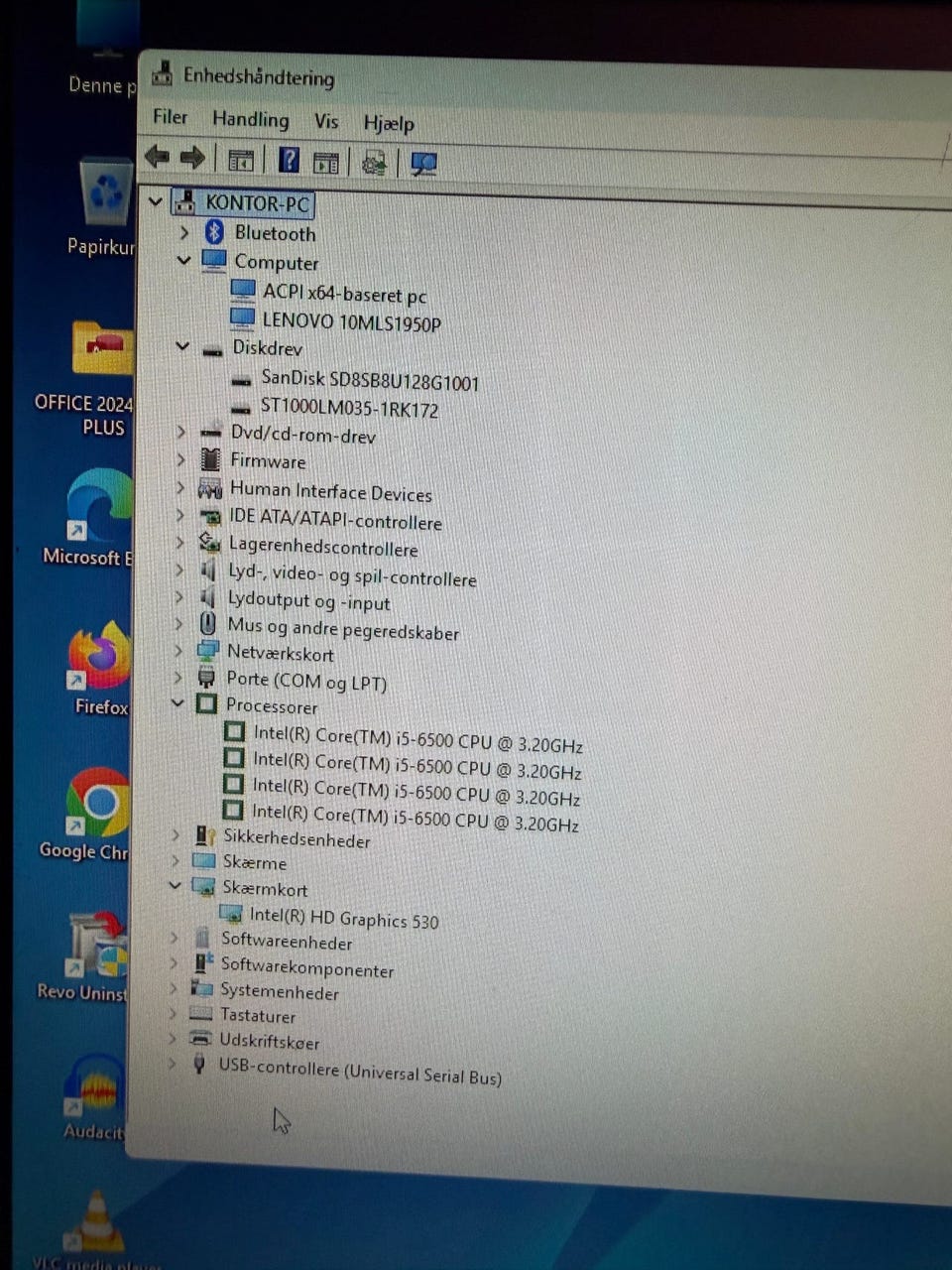Image resolution: width=952 pixels, height=1270 pixels.
Task: Select Lagerenhedscontrollere category
Action: (323, 547)
